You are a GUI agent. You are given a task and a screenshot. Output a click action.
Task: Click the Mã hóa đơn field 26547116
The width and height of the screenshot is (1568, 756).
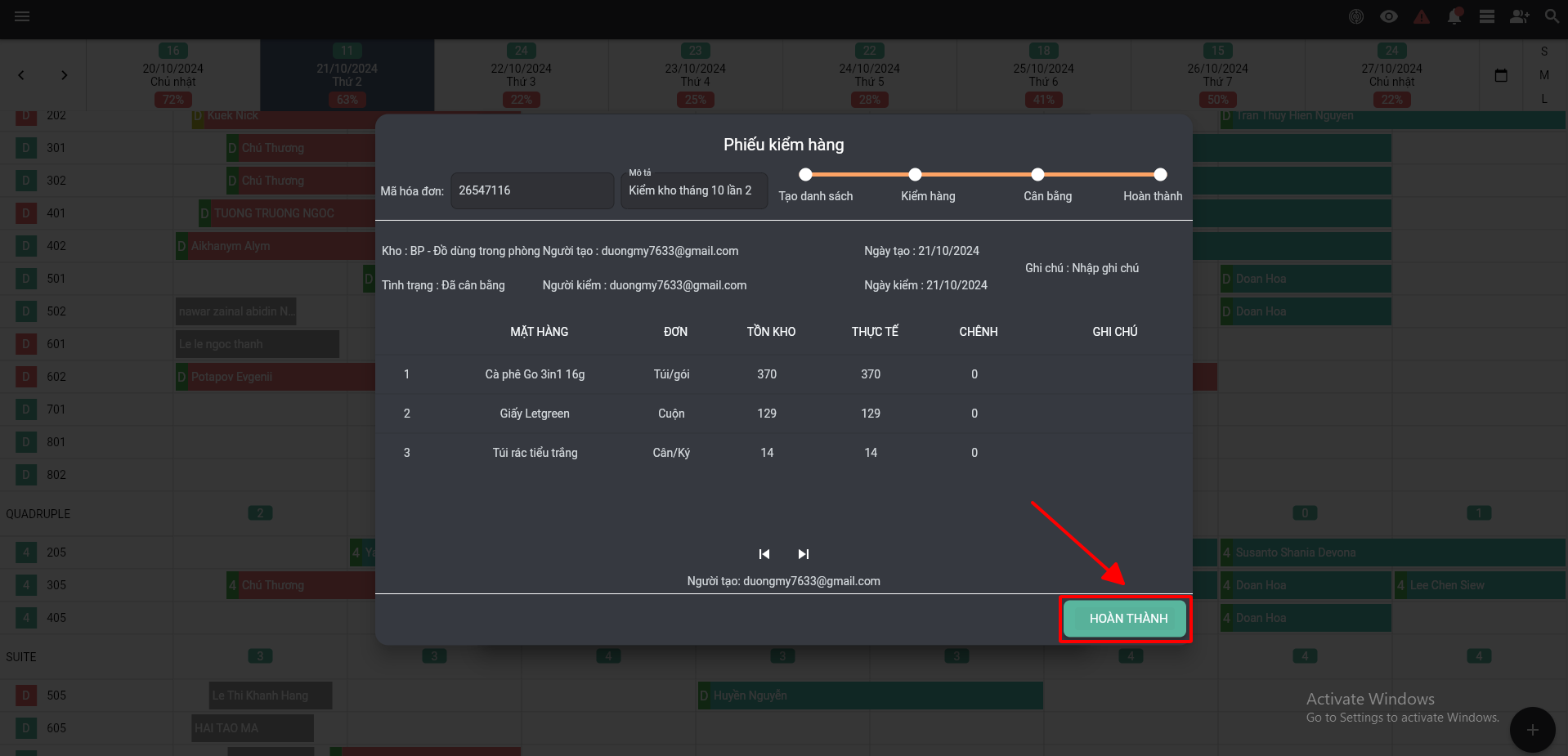tap(532, 190)
